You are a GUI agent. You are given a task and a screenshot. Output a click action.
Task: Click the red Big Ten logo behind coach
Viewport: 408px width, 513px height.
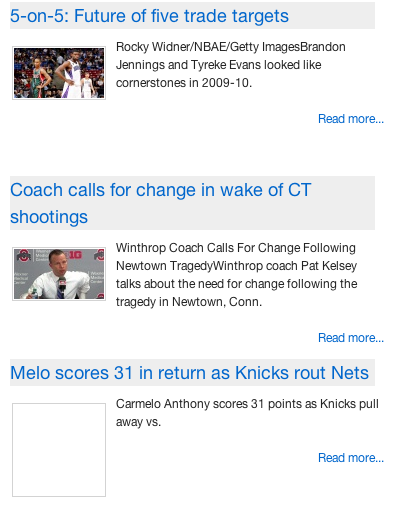click(x=73, y=255)
